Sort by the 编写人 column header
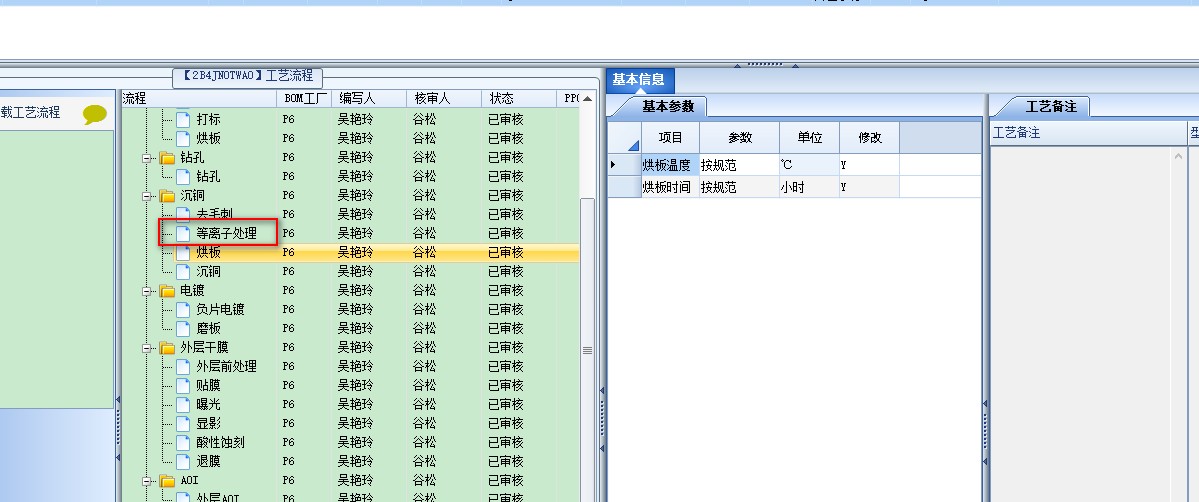 coord(369,98)
